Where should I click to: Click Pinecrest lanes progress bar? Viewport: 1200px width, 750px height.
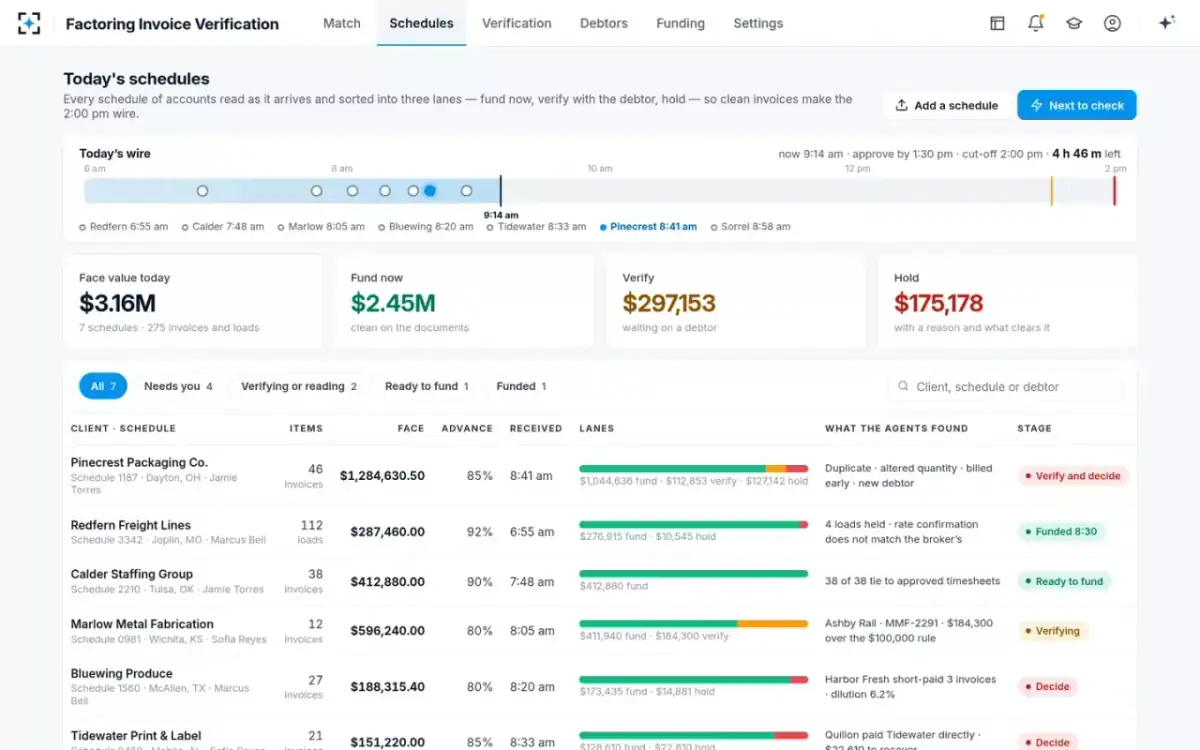click(x=693, y=468)
